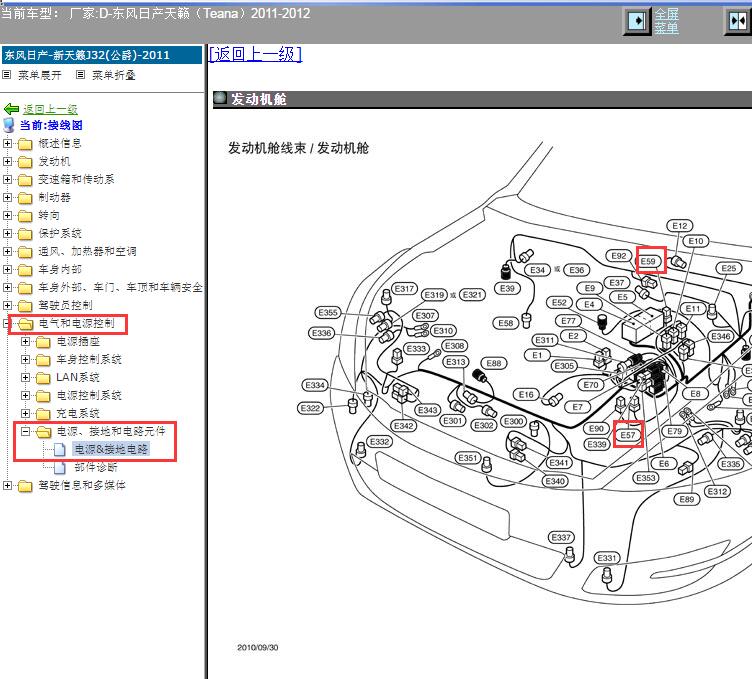Click connector label E88 in diagram
752x679 pixels.
pos(494,363)
